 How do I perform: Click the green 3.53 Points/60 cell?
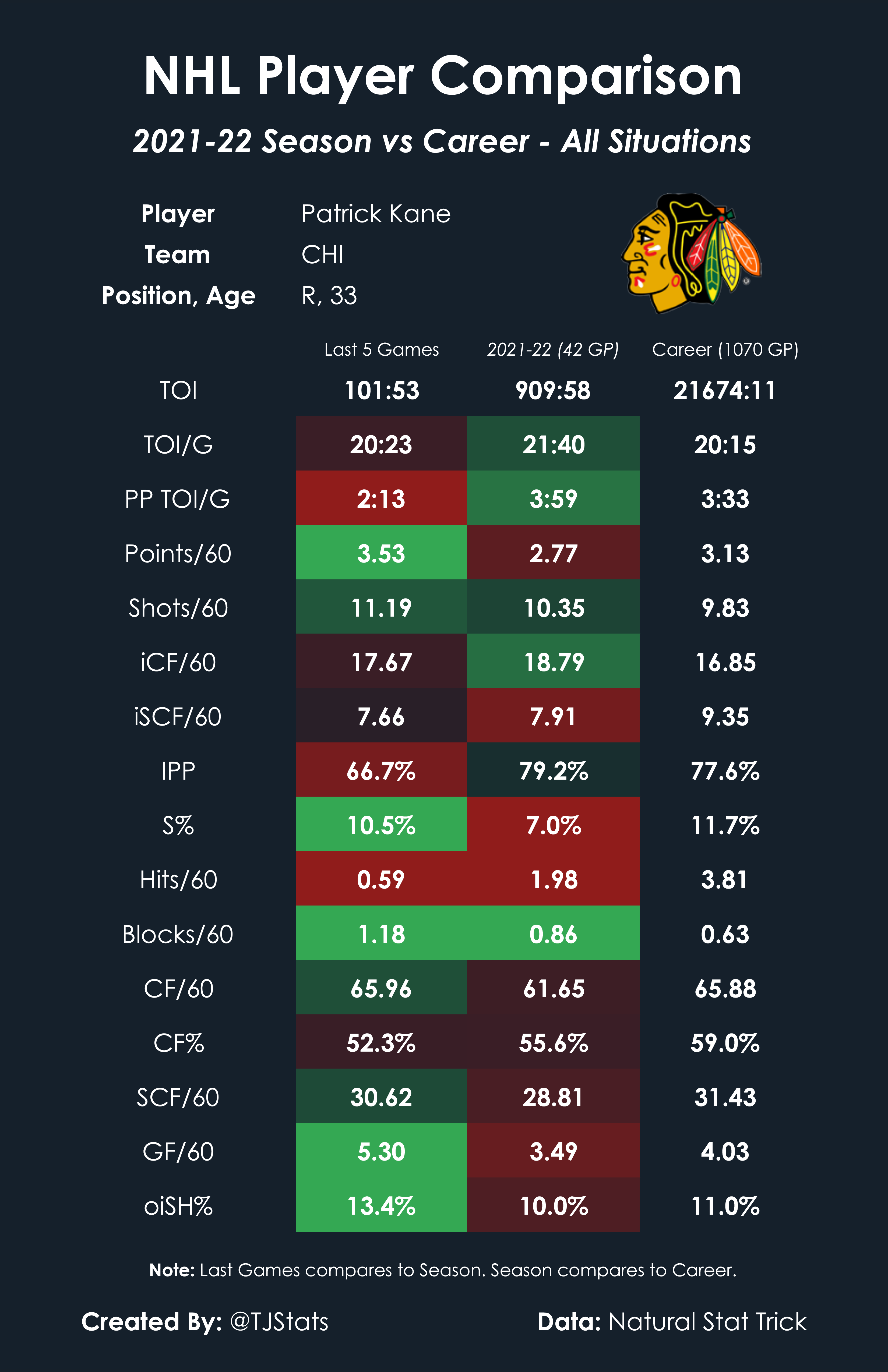click(381, 553)
